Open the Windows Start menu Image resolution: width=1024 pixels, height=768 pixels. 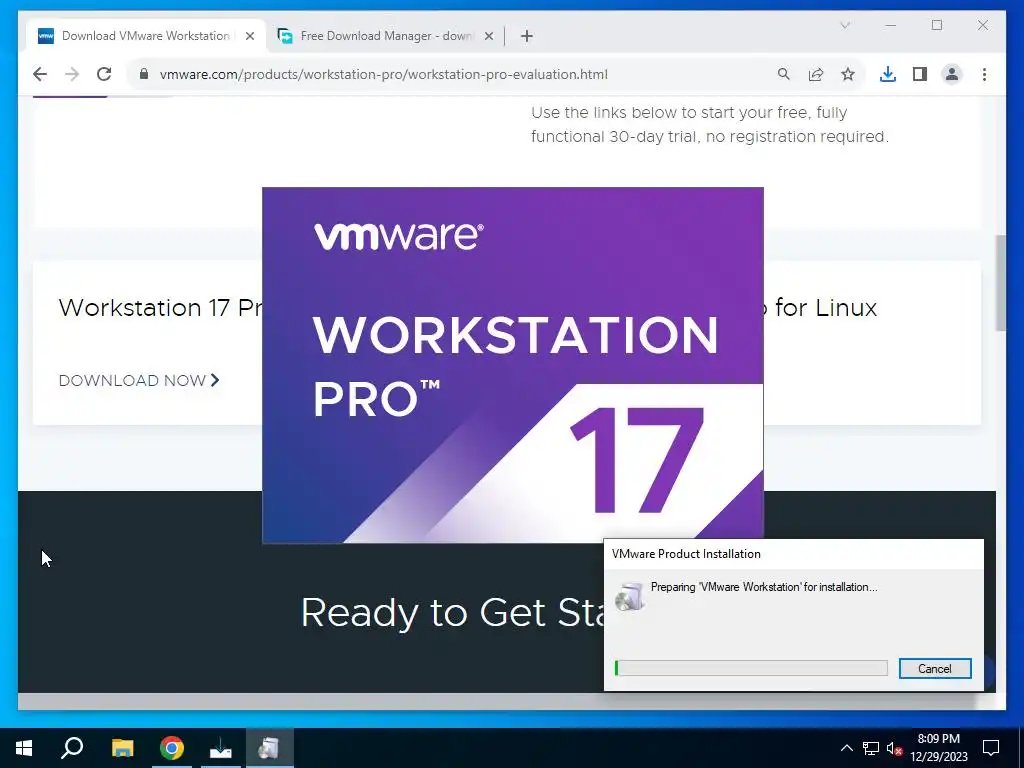24,748
